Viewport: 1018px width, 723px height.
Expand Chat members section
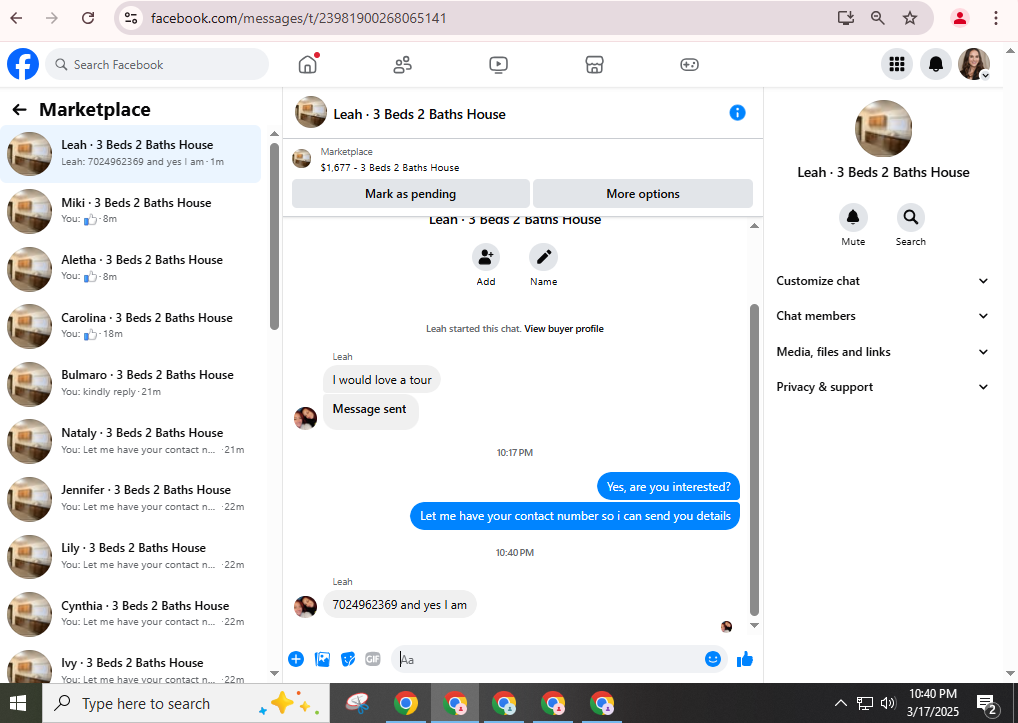(x=883, y=316)
